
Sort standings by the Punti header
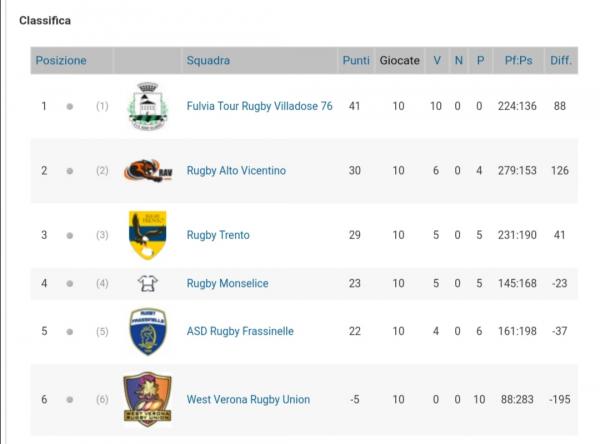tap(356, 60)
